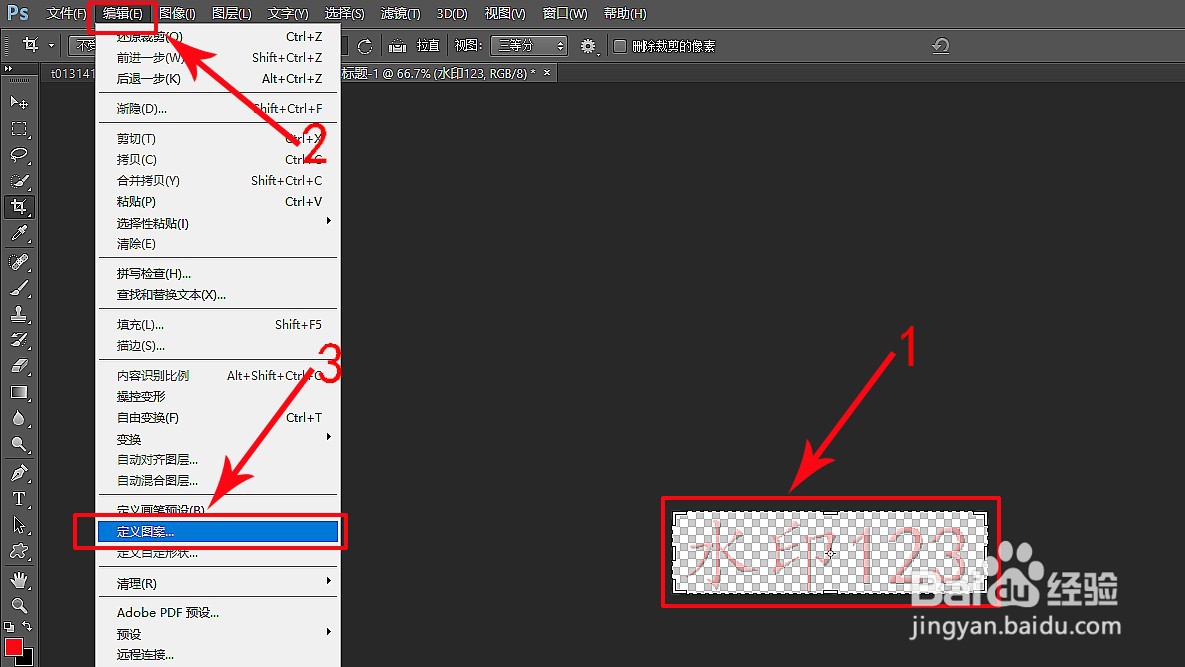Expand Paste Special submenu
The image size is (1185, 667).
click(328, 221)
